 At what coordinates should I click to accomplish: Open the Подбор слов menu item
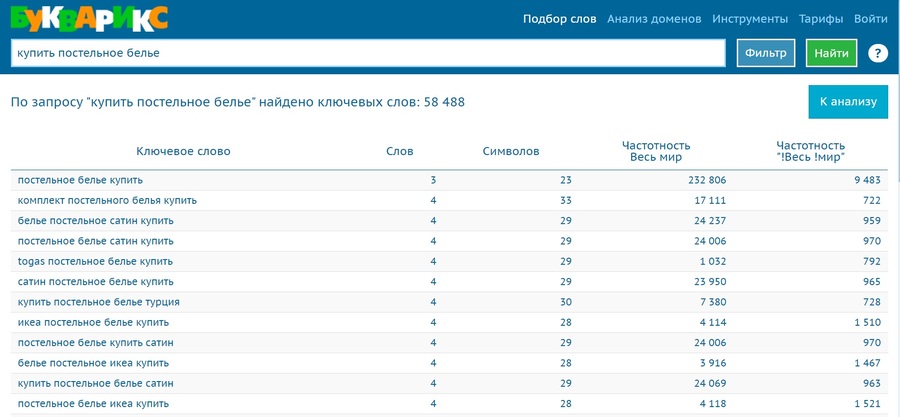(x=559, y=19)
